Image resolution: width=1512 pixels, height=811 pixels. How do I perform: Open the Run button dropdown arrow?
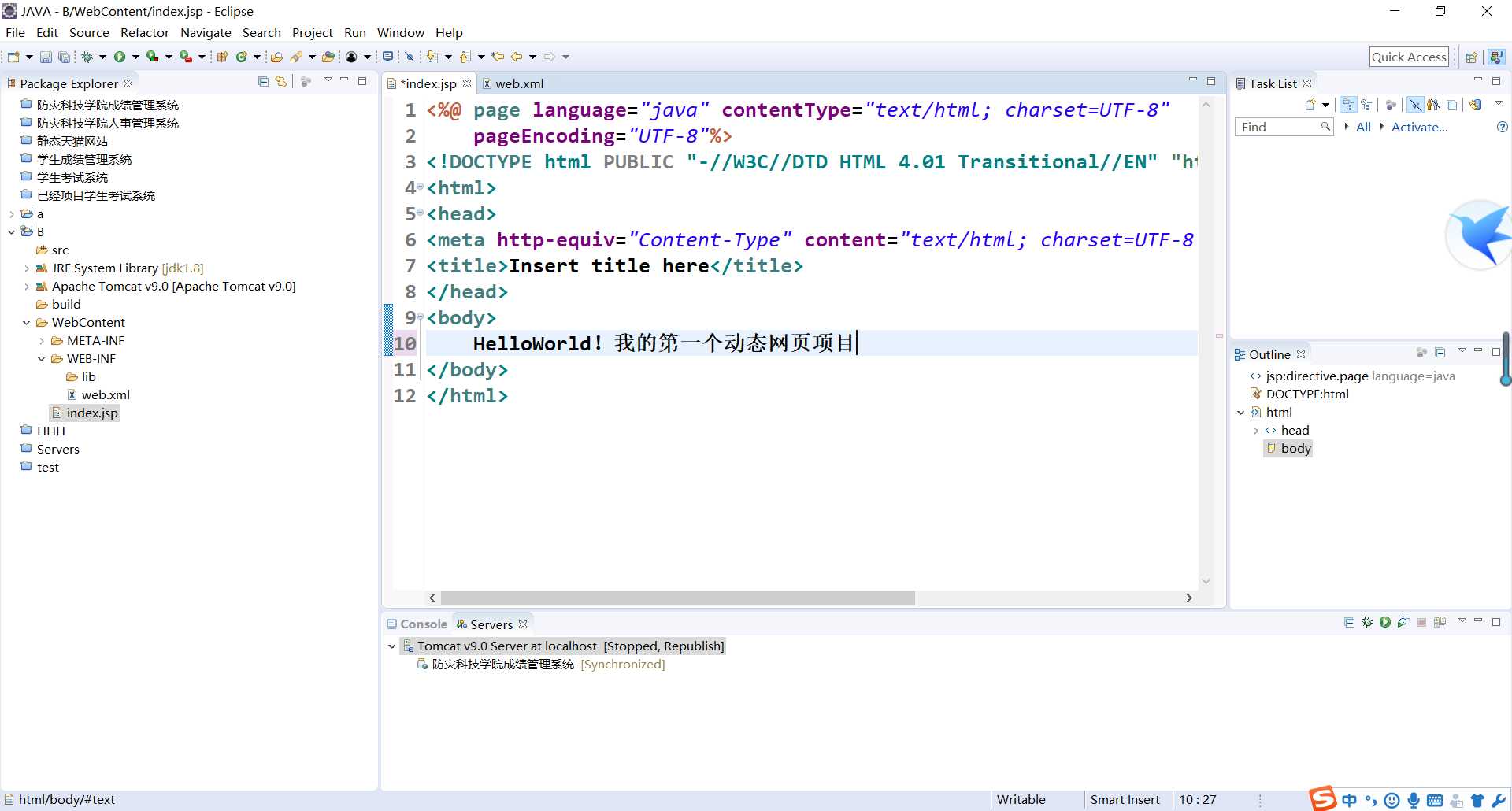pyautogui.click(x=135, y=57)
